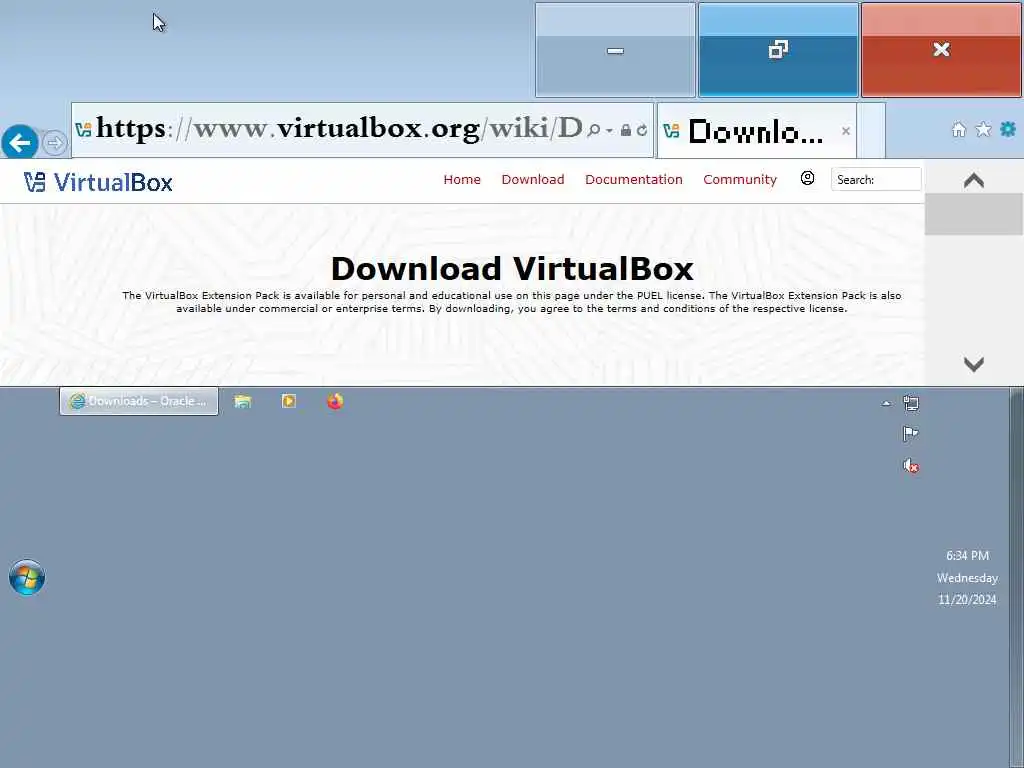1024x768 pixels.
Task: Open the Documentation nav link
Action: click(x=633, y=180)
